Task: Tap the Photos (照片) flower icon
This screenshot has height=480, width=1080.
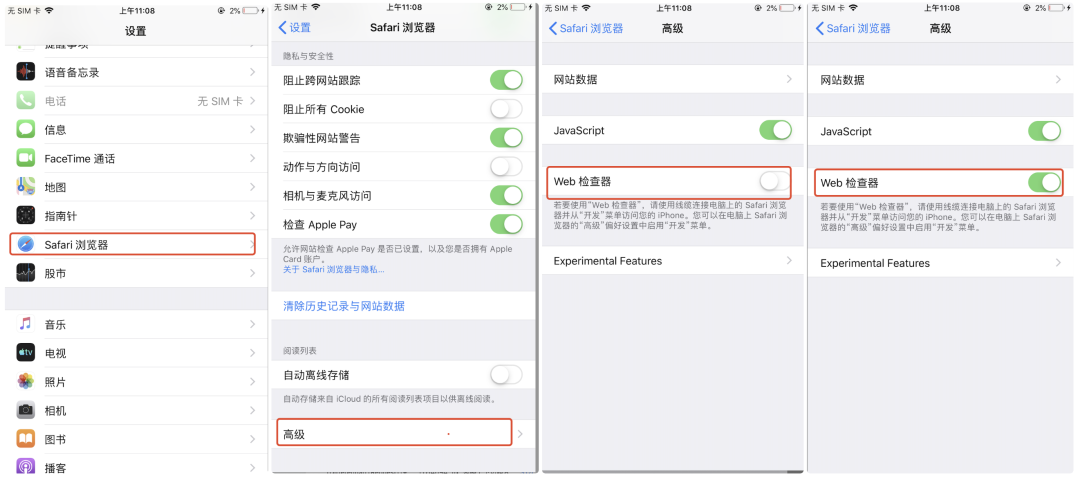Action: click(26, 382)
